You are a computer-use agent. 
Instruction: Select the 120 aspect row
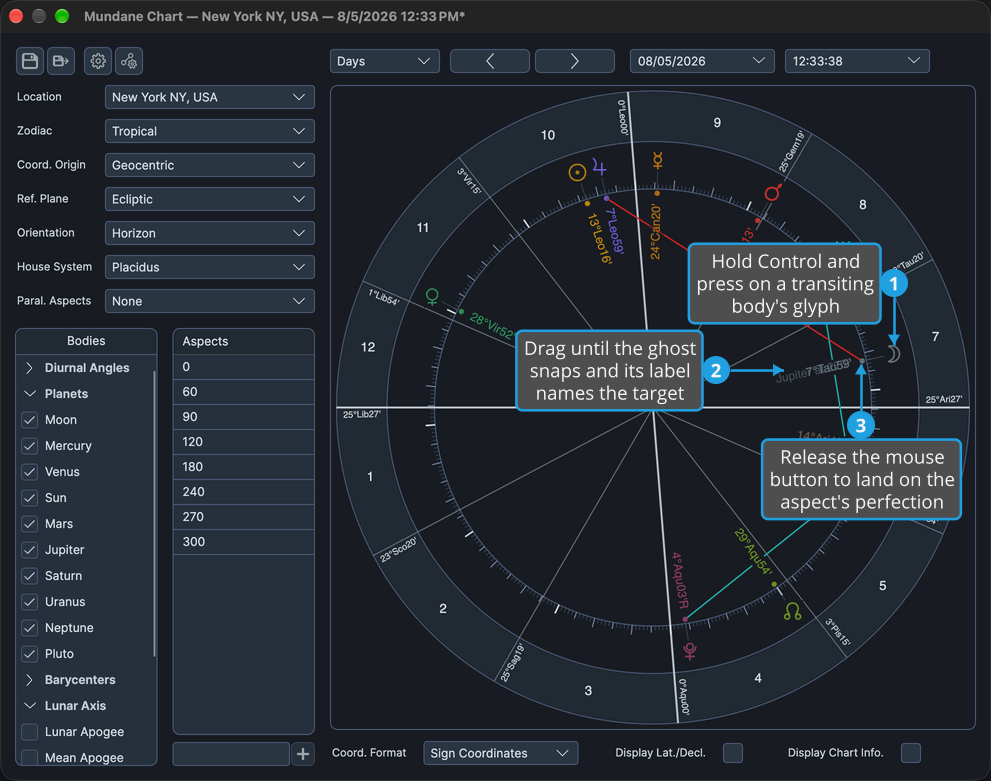tap(243, 442)
